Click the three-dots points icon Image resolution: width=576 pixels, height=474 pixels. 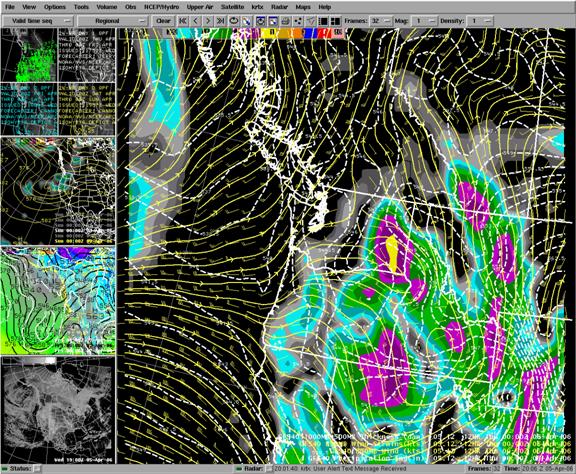(298, 21)
